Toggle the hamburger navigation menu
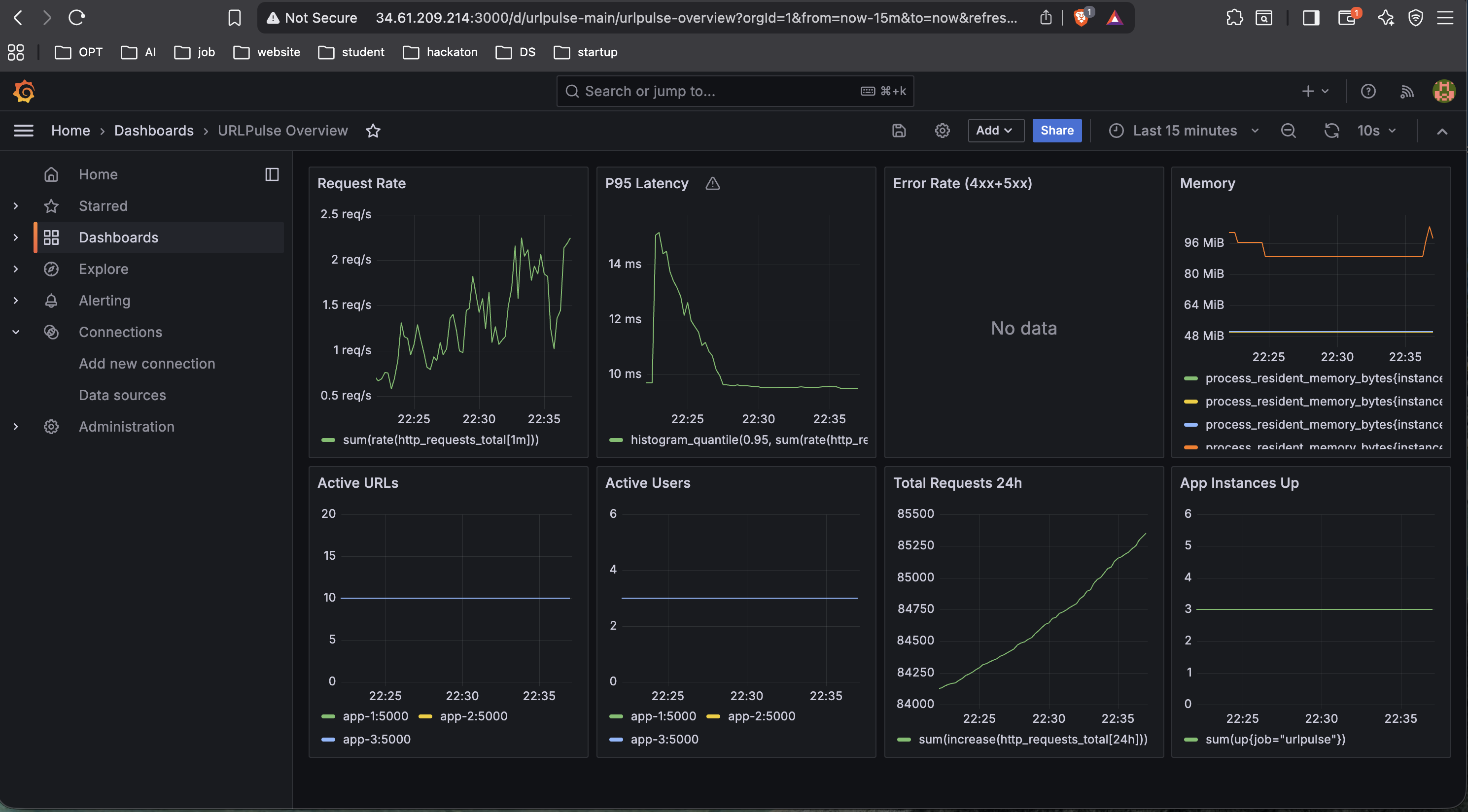The width and height of the screenshot is (1468, 812). 23,131
